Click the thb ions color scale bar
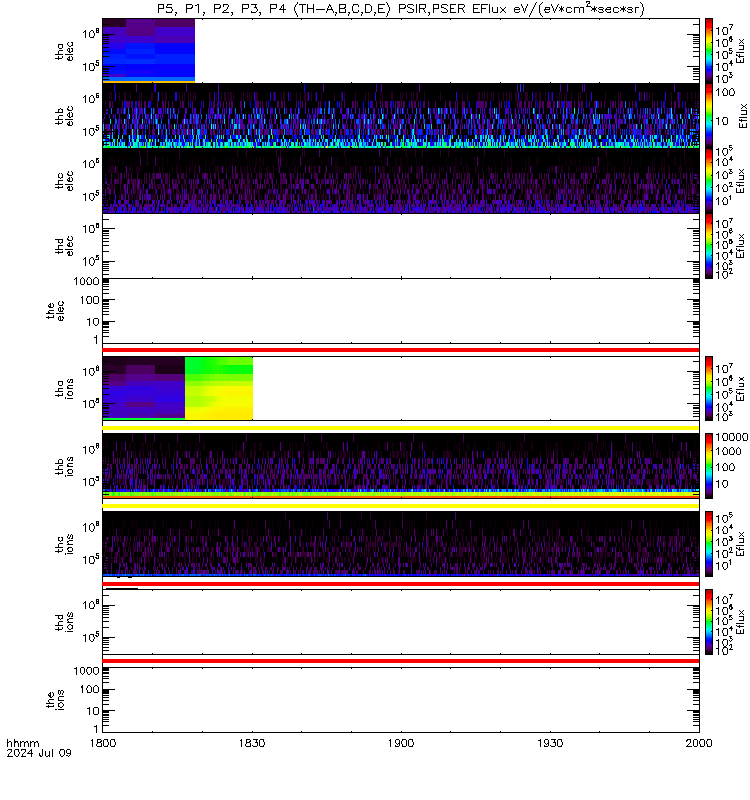Screen dimensions: 750x800 pos(709,466)
